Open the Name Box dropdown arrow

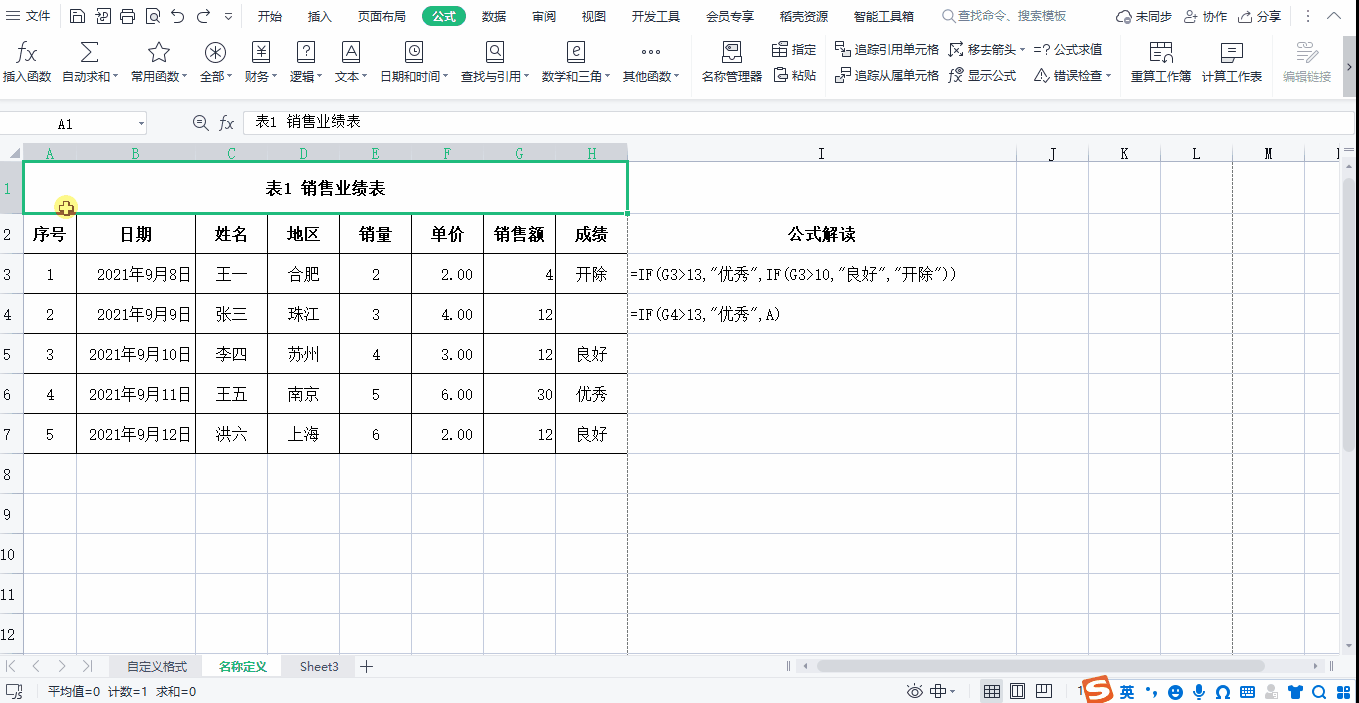(x=140, y=124)
